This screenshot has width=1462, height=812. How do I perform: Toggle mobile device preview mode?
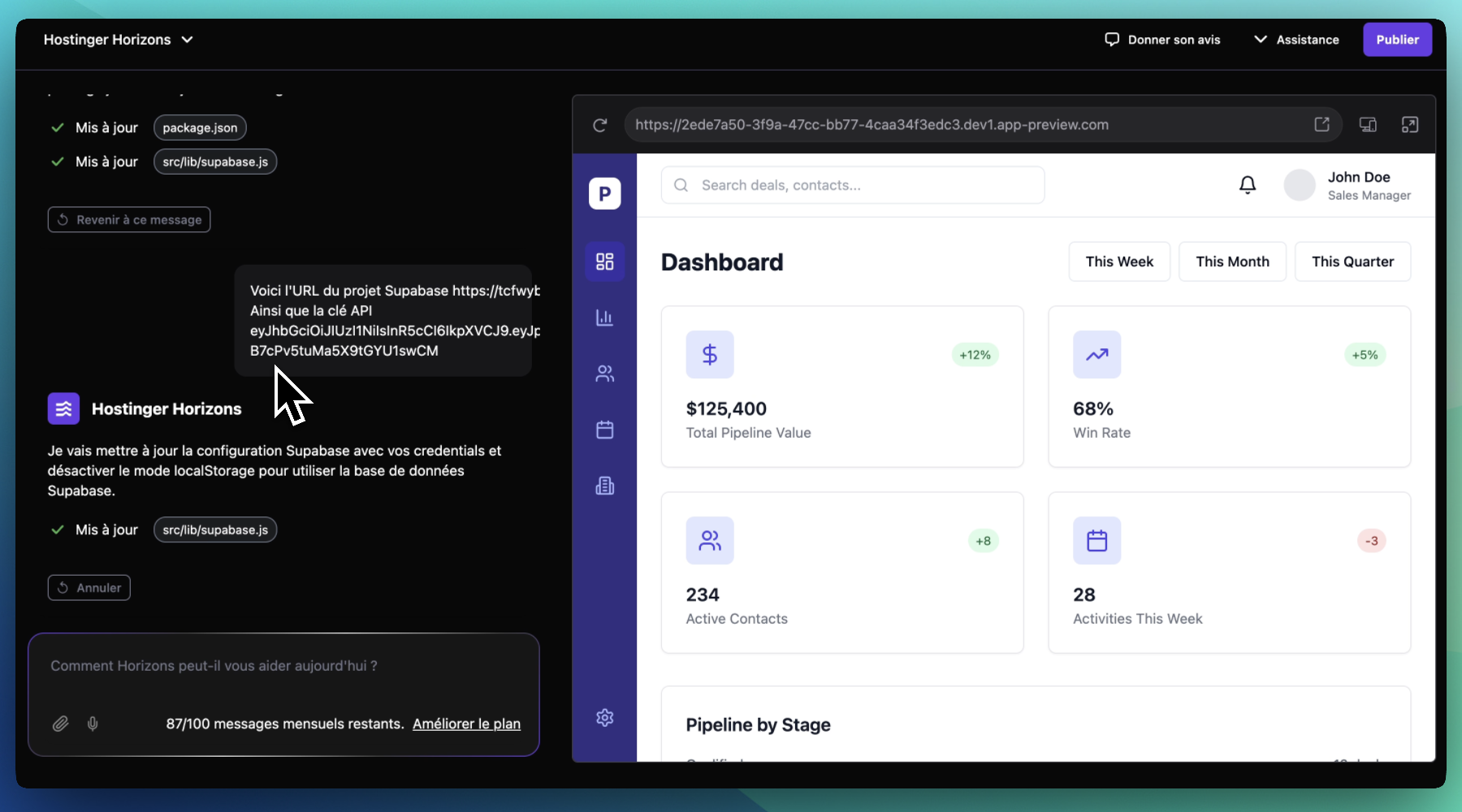click(x=1368, y=124)
